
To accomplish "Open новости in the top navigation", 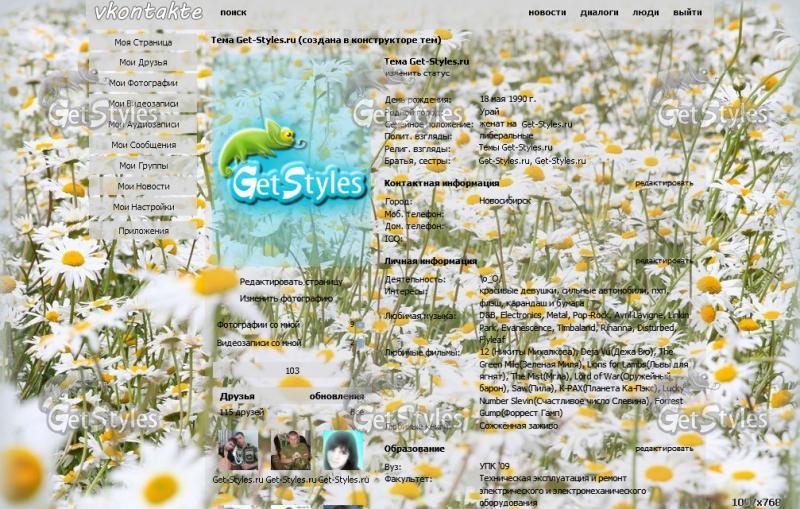I will (547, 13).
